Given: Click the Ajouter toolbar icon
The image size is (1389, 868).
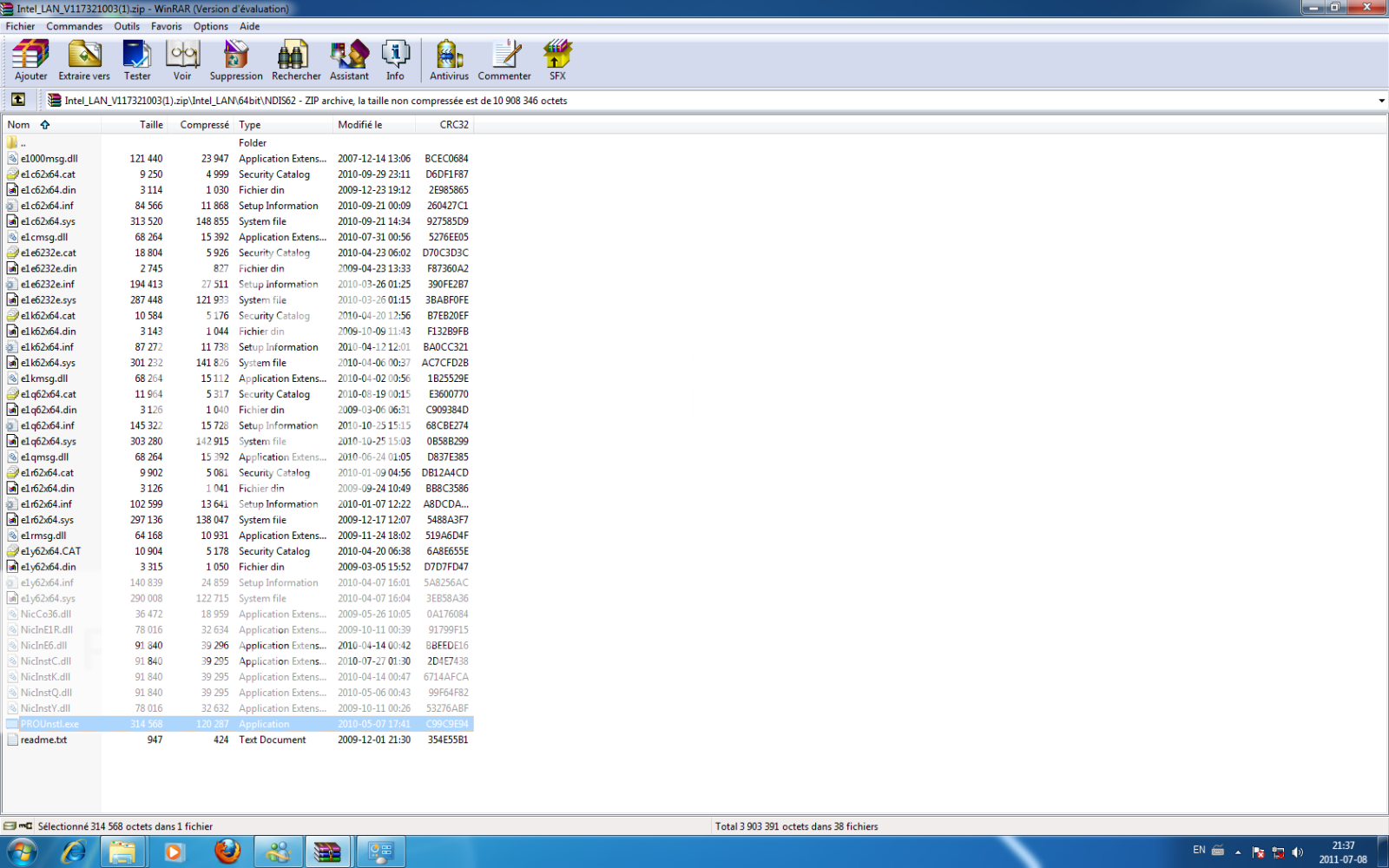Looking at the screenshot, I should tap(31, 60).
